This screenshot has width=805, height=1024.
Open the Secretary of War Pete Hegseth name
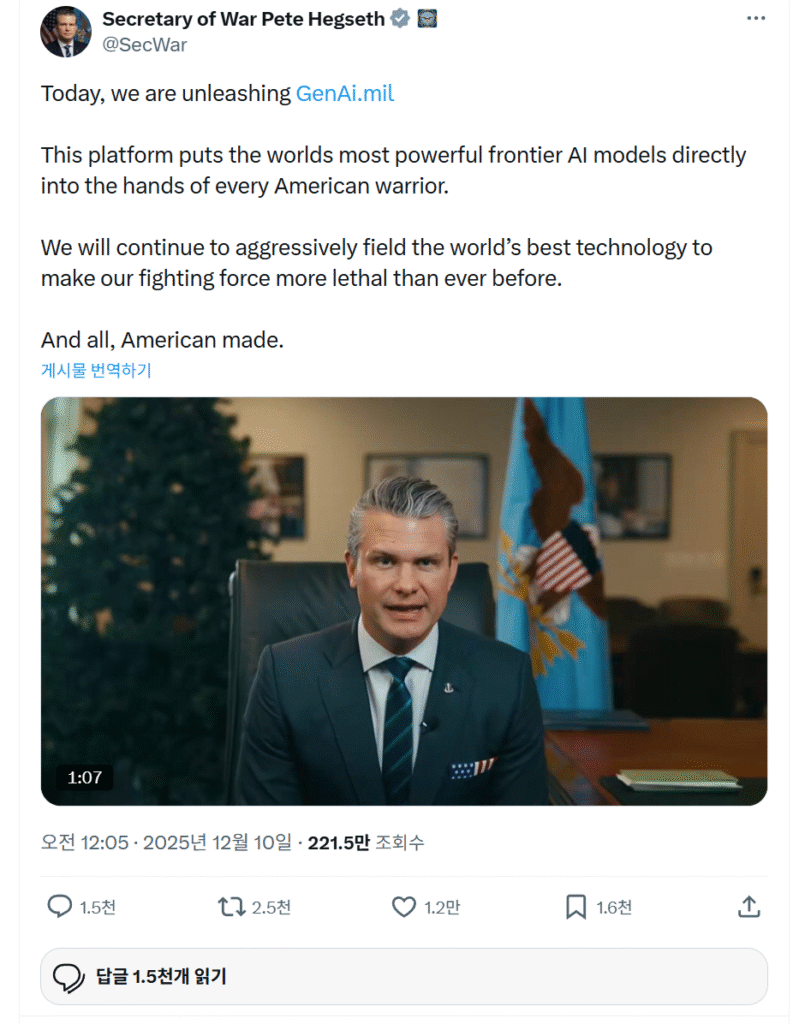click(244, 19)
